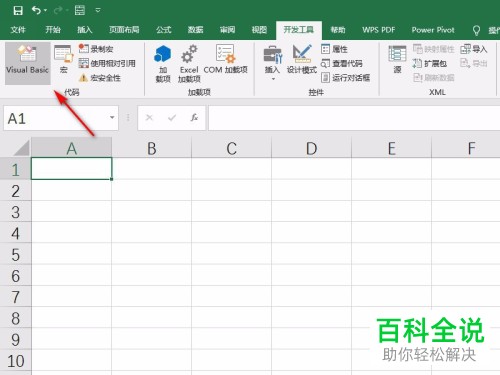Import XML data (导入)

coord(474,49)
